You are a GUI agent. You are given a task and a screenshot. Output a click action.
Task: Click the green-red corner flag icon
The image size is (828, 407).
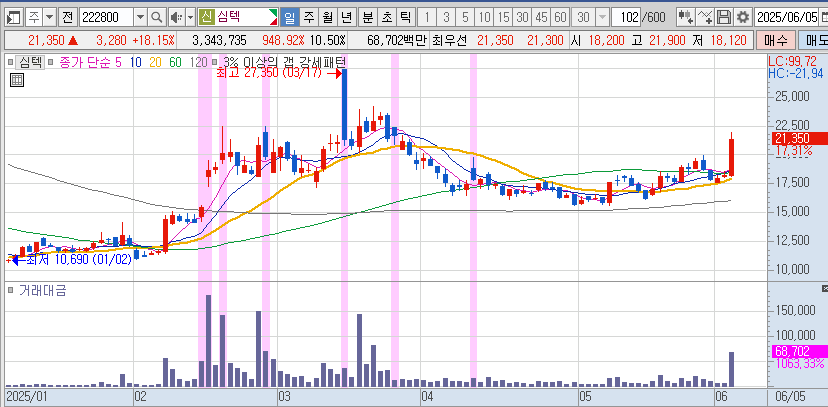[273, 17]
